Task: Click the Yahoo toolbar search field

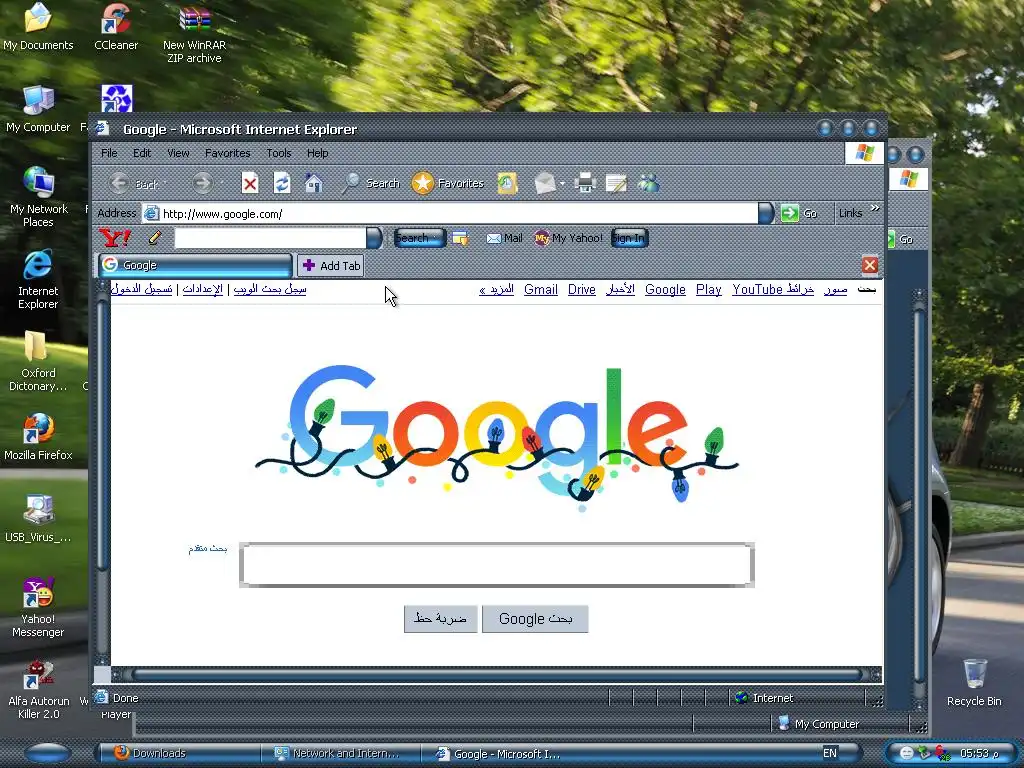Action: click(270, 238)
